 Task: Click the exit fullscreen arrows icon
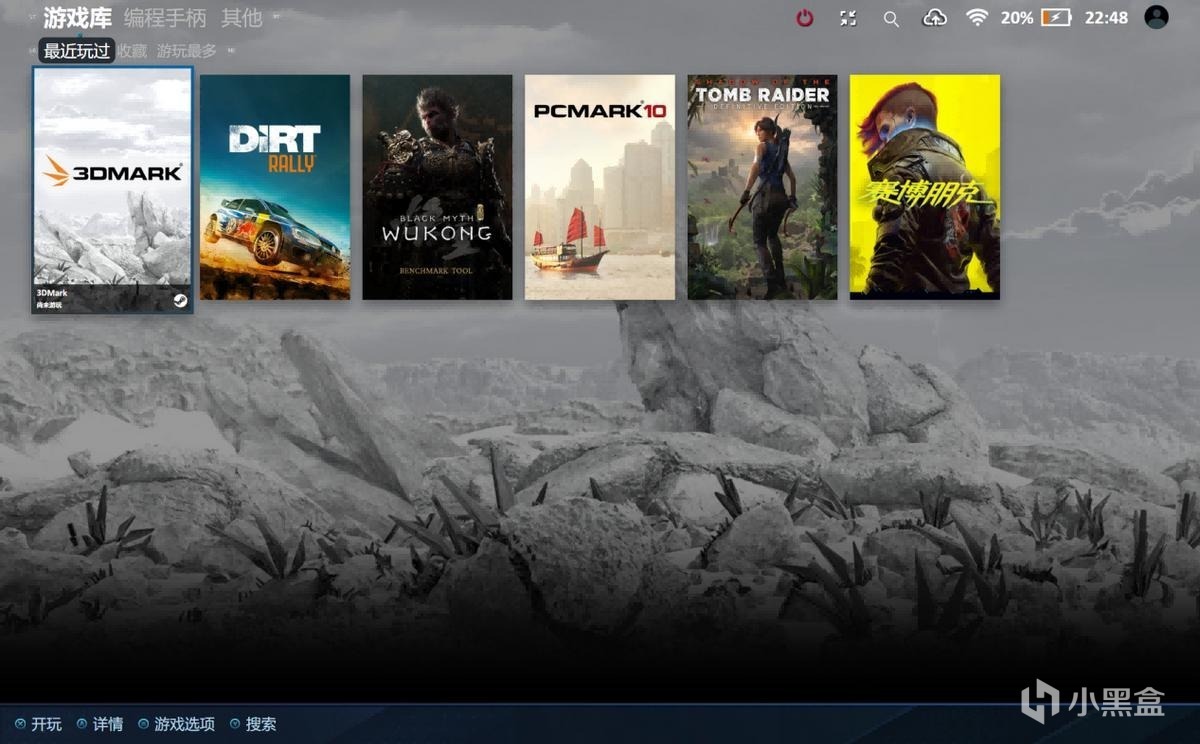[x=848, y=18]
